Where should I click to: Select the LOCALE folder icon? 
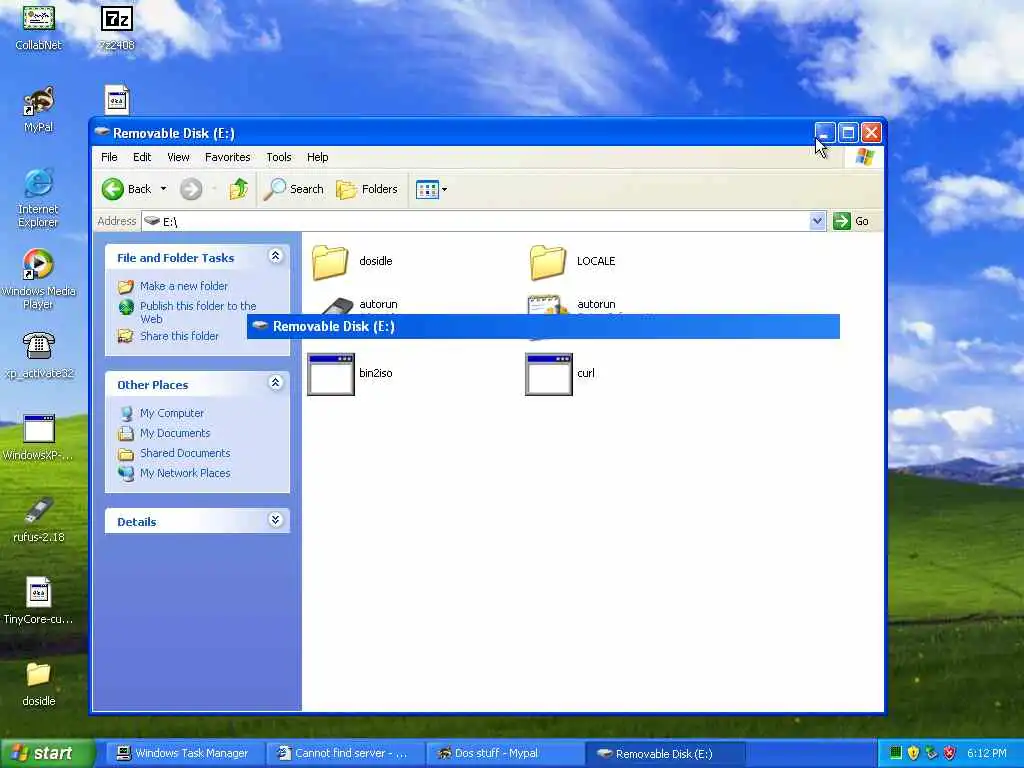pos(547,262)
